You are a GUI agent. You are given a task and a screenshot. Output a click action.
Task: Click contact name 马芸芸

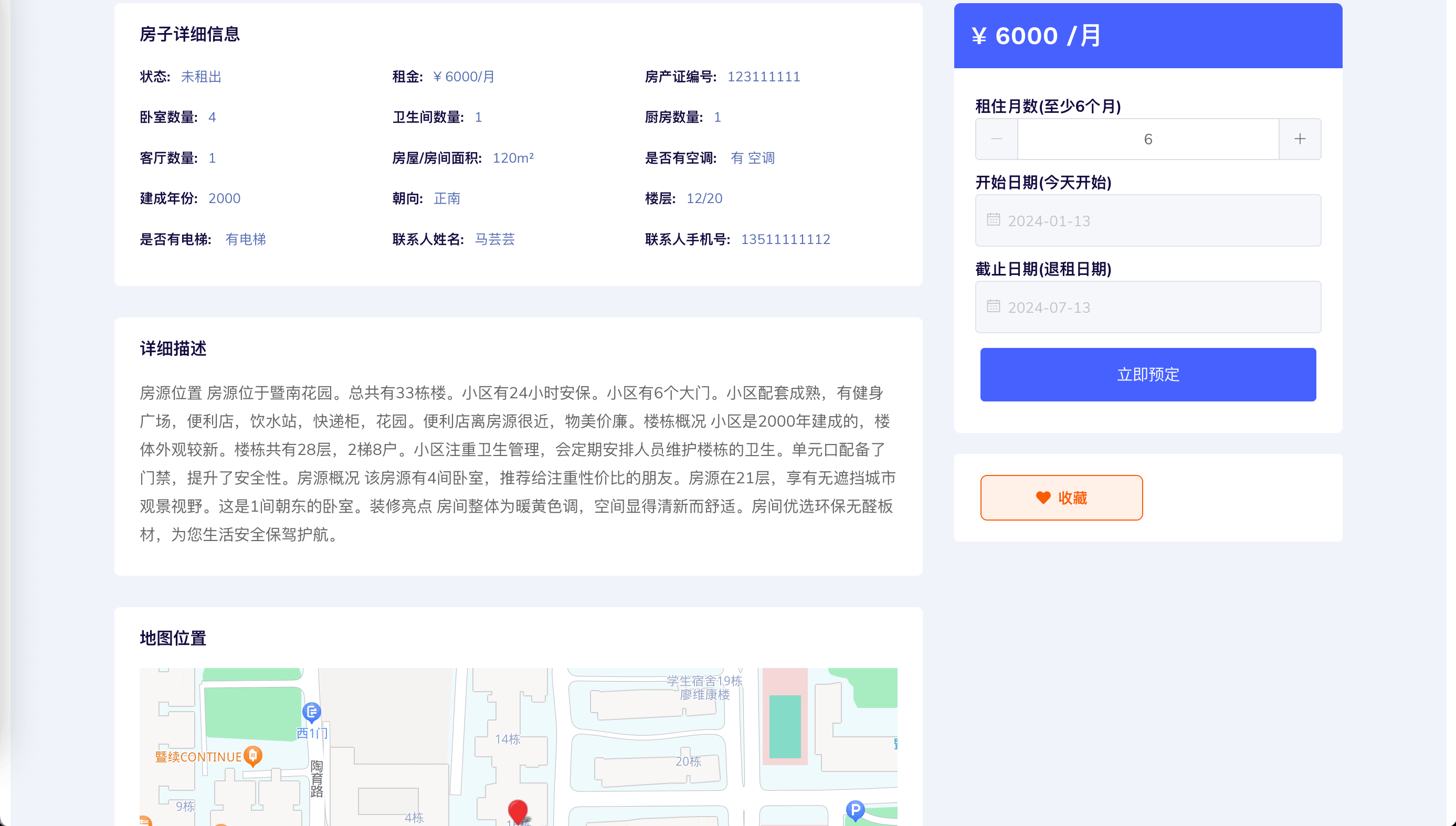pyautogui.click(x=495, y=239)
